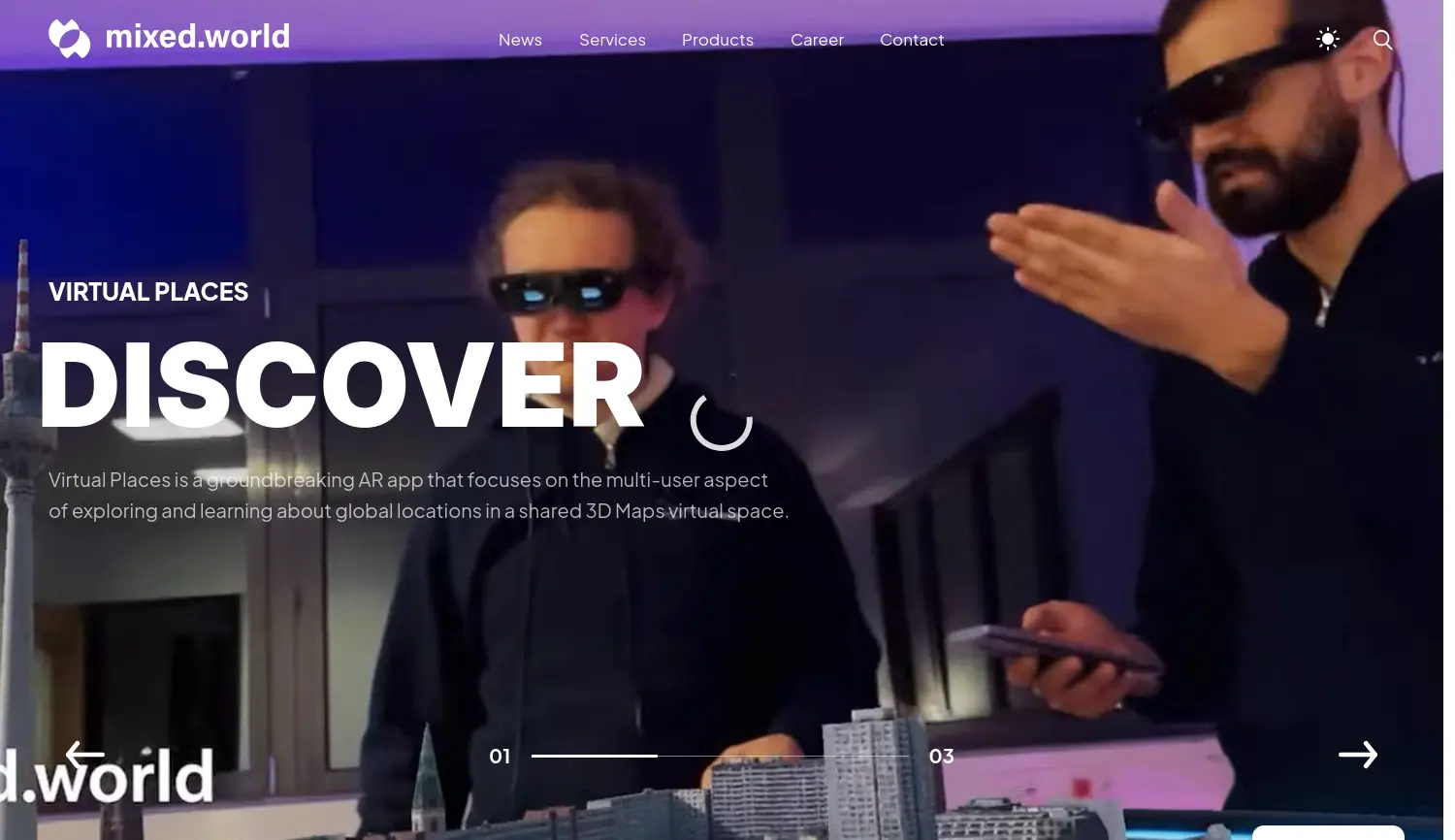The image size is (1455, 840).
Task: Click the VIRTUAL PLACES label
Action: (x=148, y=291)
